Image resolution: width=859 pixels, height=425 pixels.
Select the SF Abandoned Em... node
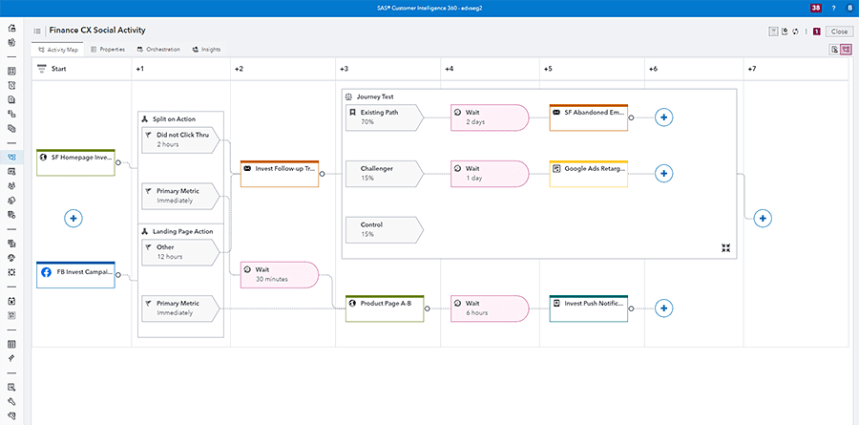[589, 117]
